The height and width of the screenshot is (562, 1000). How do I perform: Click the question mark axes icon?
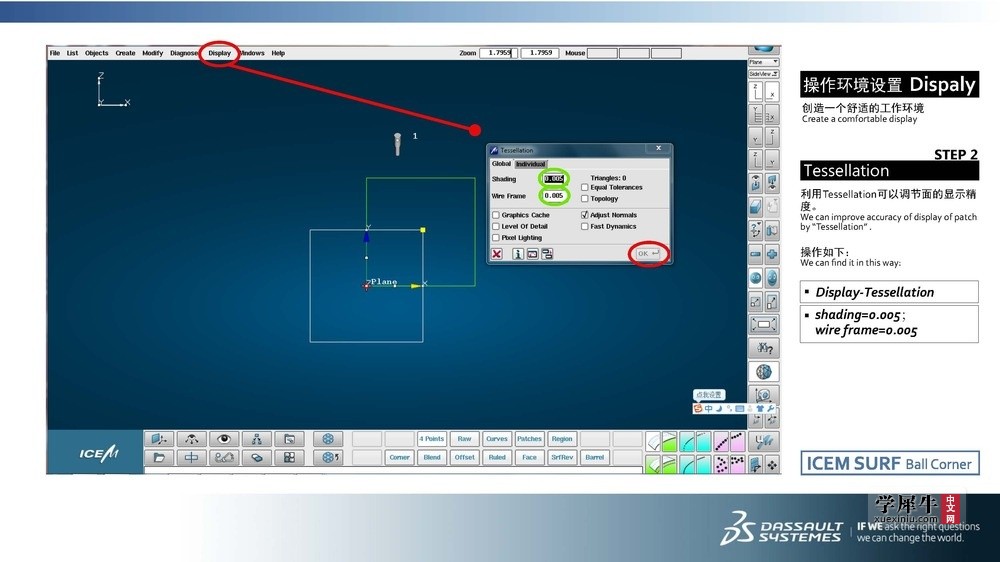pos(755,230)
